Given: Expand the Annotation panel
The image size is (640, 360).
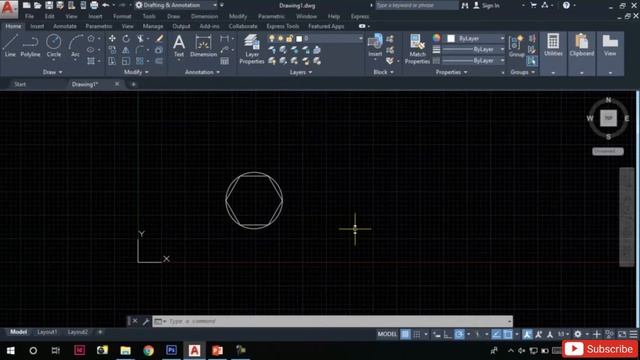Looking at the screenshot, I should click(x=202, y=72).
